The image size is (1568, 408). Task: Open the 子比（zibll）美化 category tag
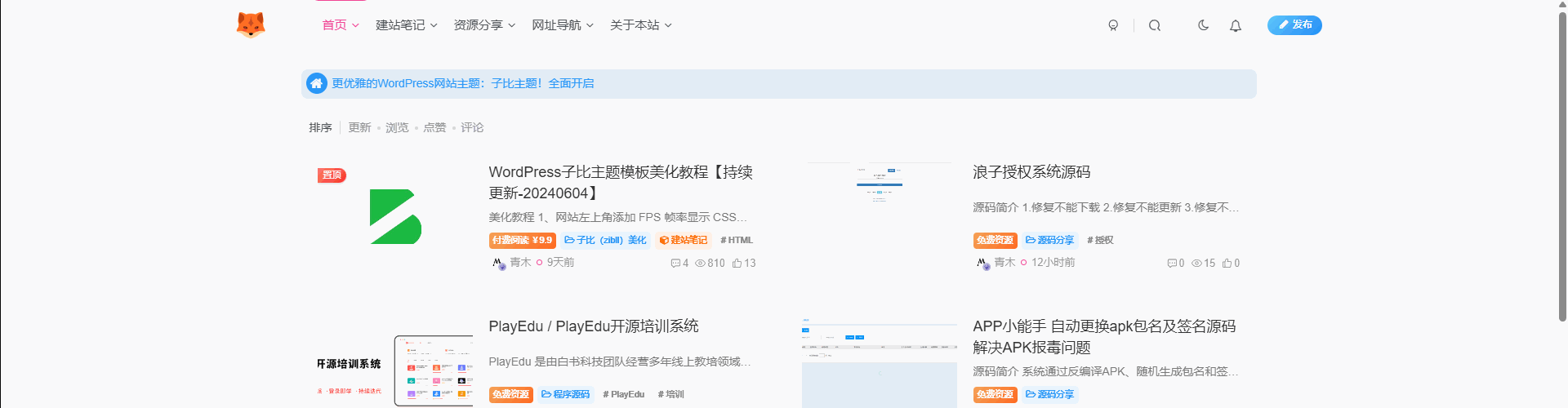click(605, 240)
